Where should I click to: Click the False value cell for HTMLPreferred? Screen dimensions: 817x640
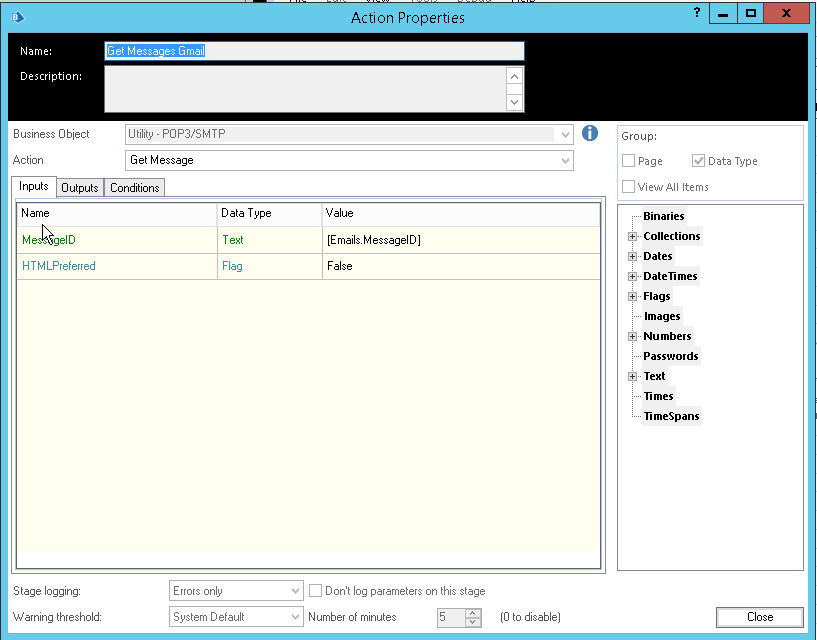pos(461,266)
